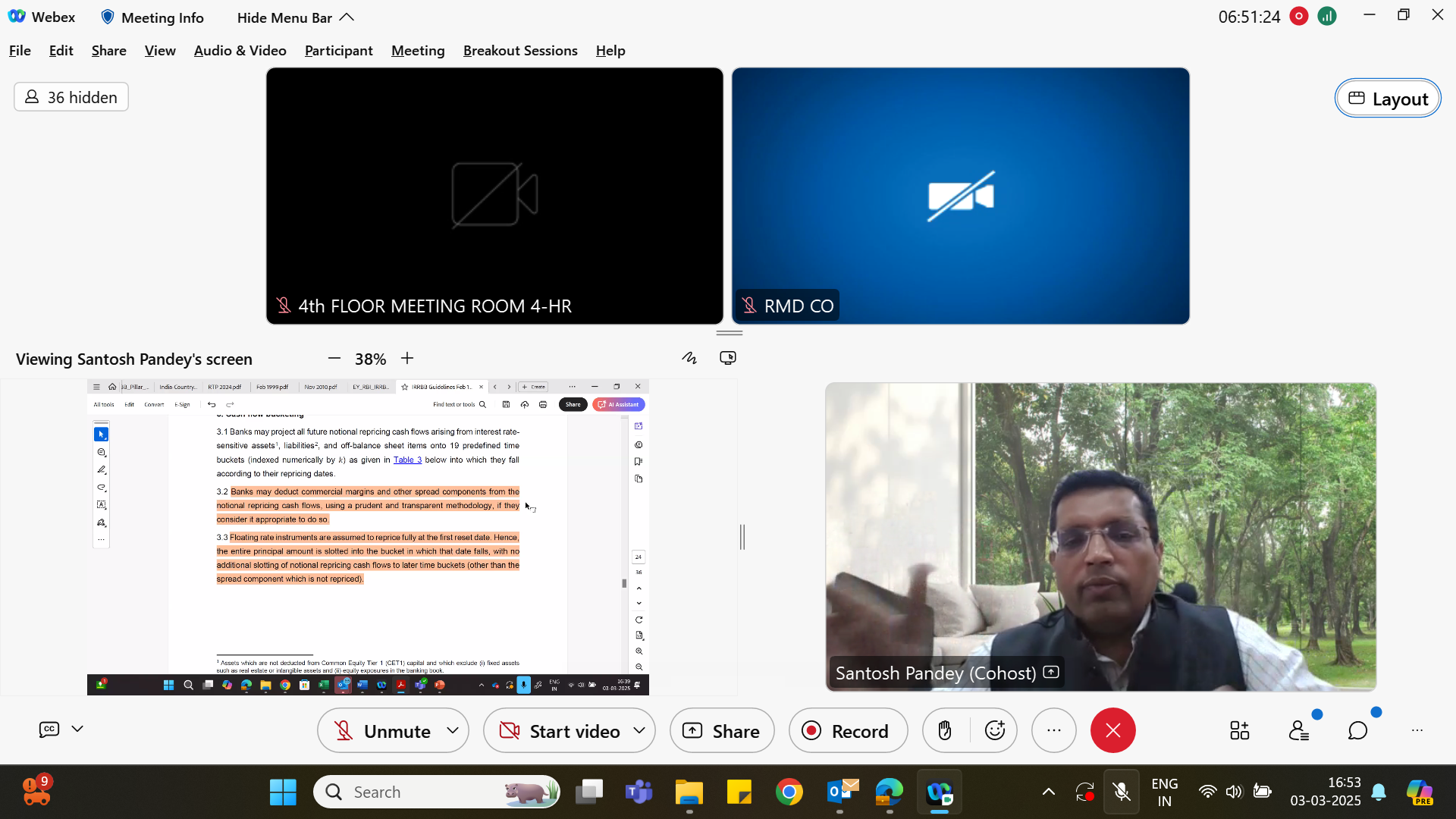
Task: Open the Participants panel icon
Action: tap(1299, 731)
